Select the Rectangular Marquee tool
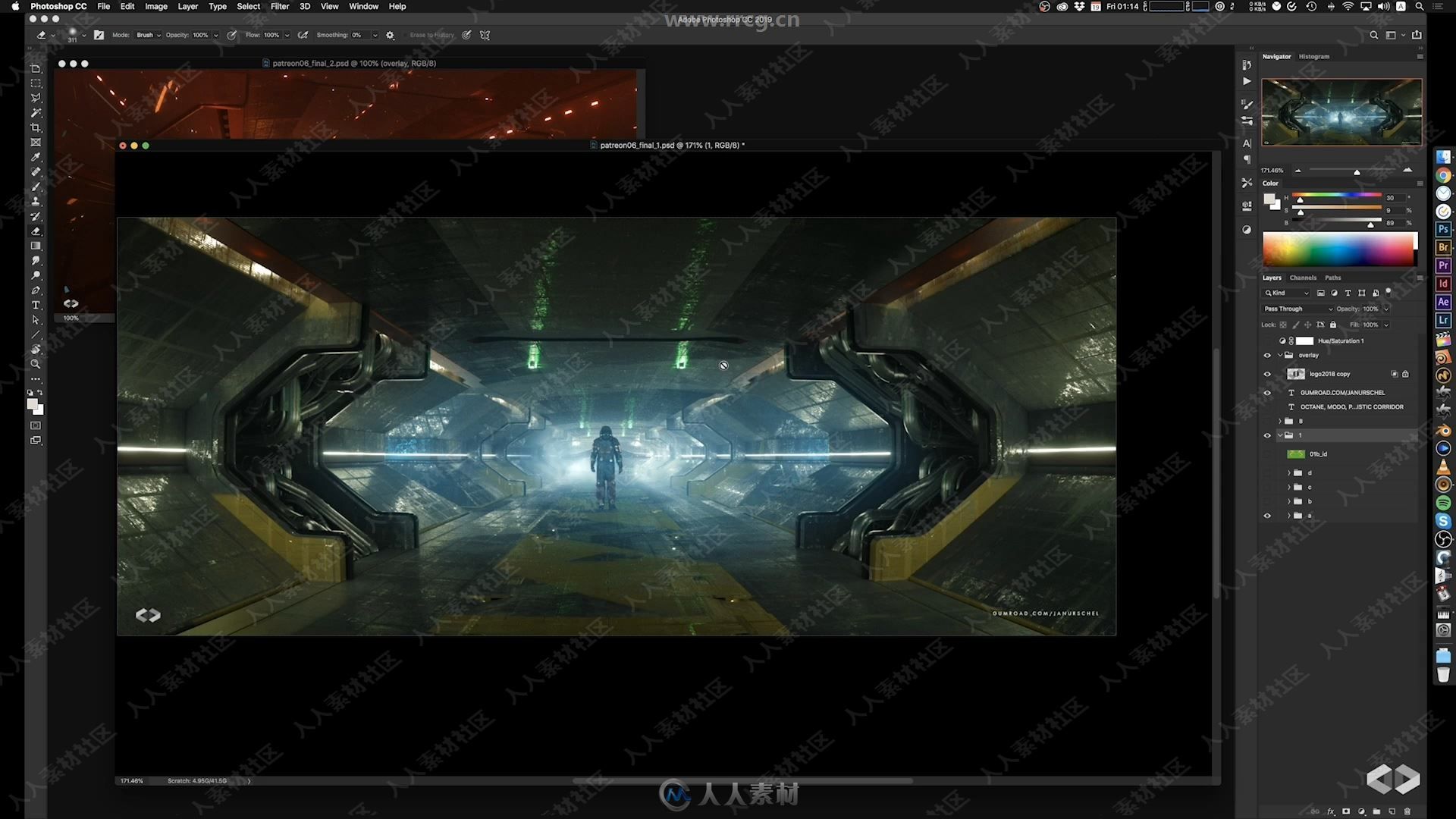The height and width of the screenshot is (819, 1456). coord(36,83)
